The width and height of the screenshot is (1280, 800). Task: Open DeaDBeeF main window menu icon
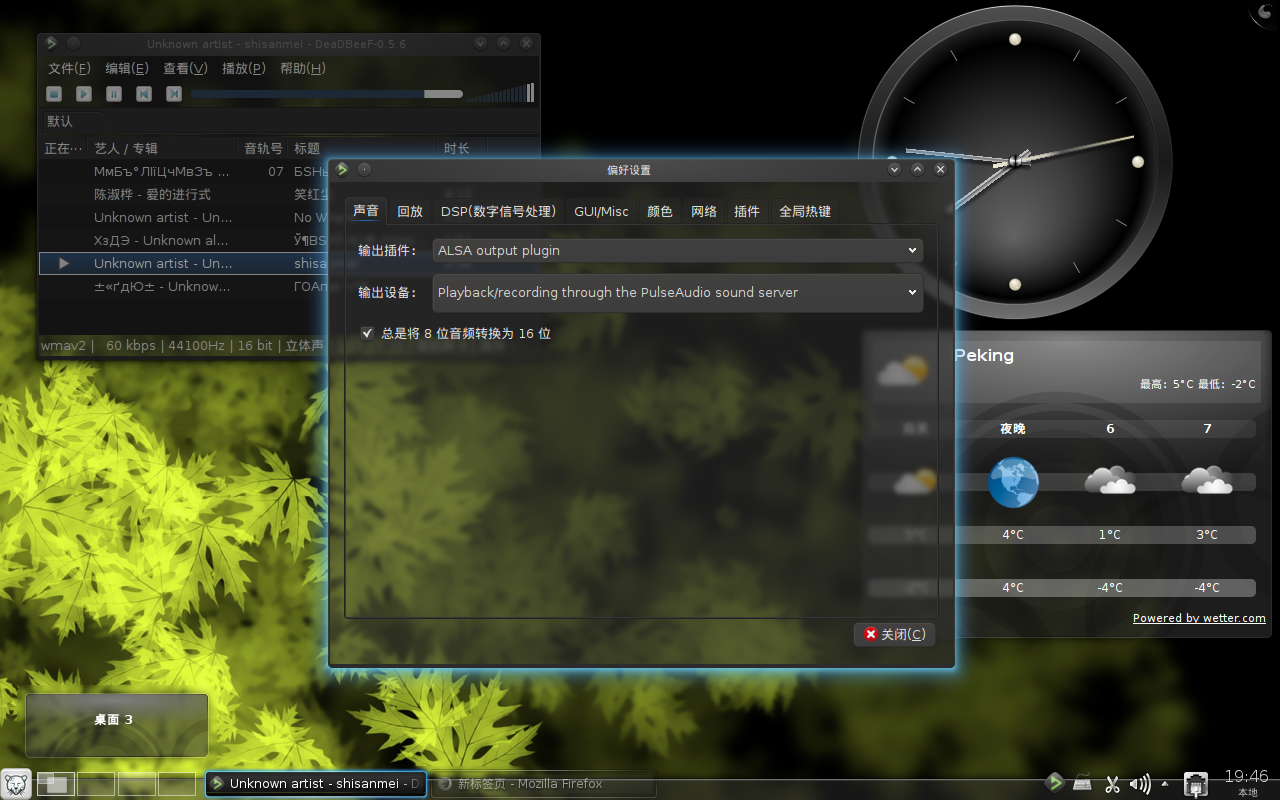(51, 43)
